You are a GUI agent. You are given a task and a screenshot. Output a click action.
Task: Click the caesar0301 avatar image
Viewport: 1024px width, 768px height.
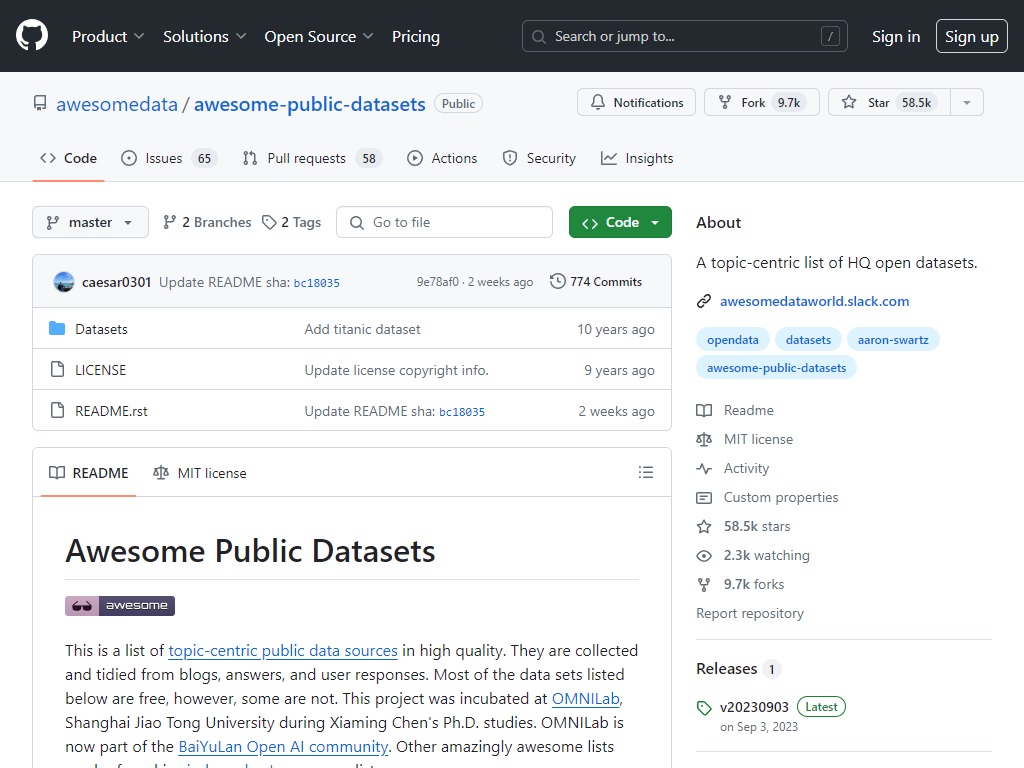pos(64,281)
